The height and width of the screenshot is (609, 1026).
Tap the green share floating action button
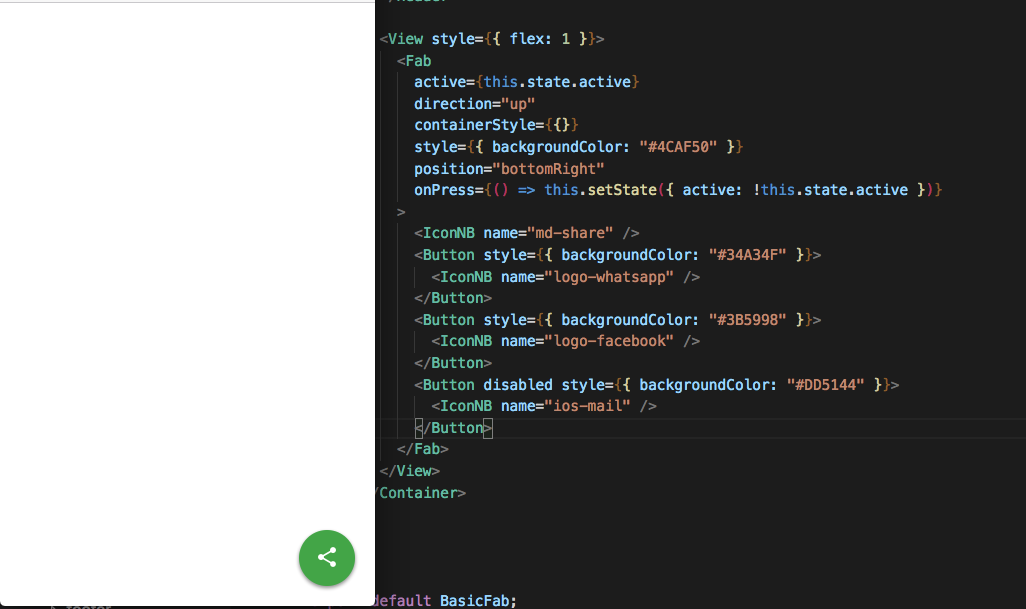pyautogui.click(x=327, y=557)
